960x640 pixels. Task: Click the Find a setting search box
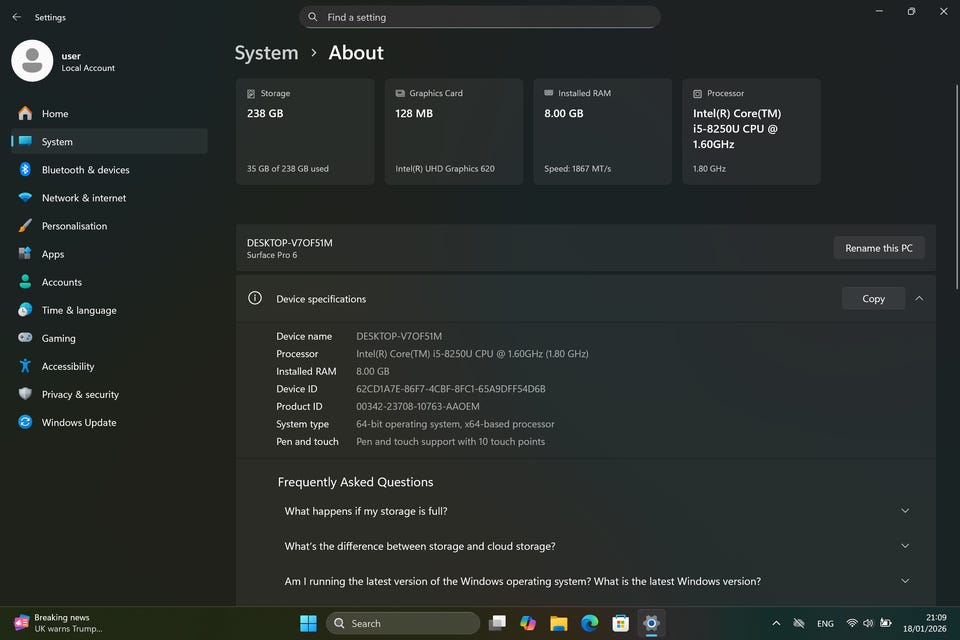[479, 17]
